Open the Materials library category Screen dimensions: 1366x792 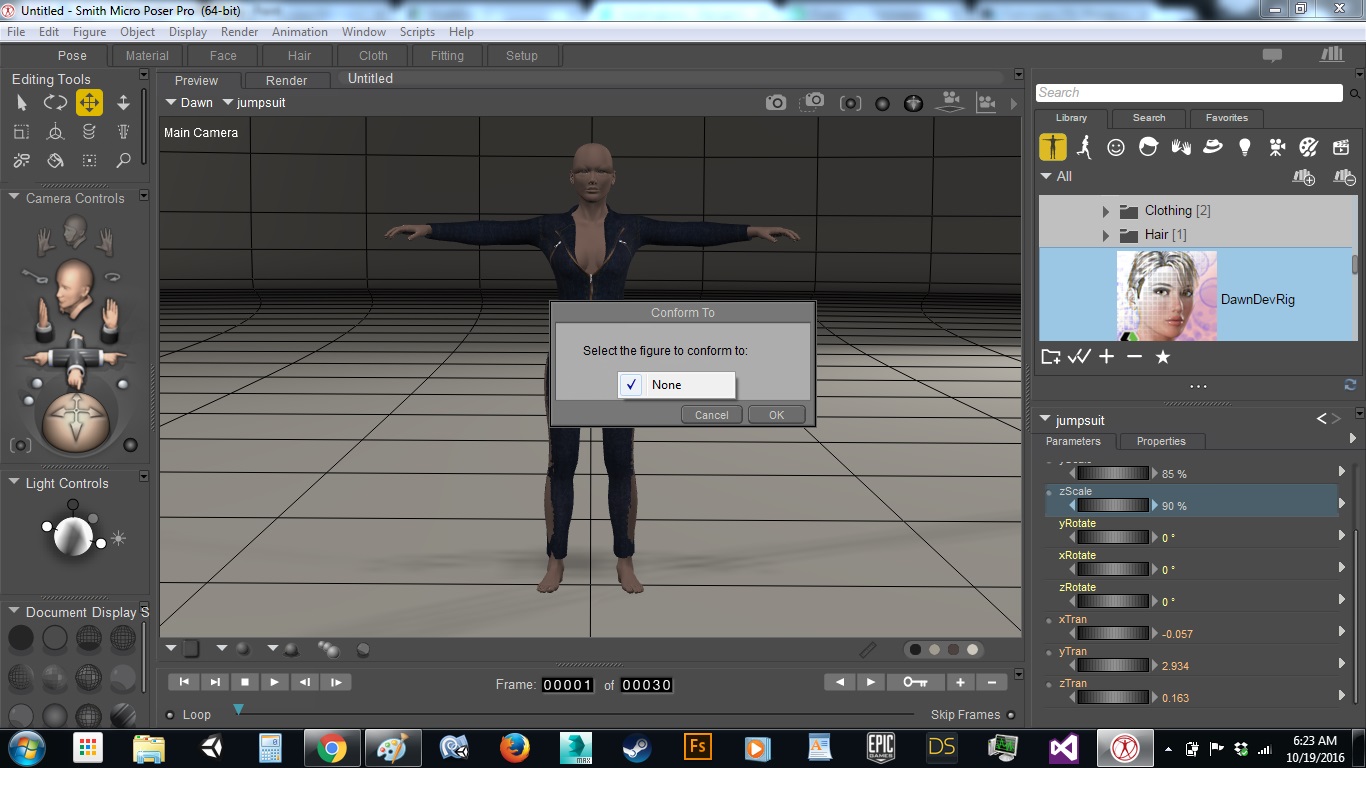coord(1308,148)
